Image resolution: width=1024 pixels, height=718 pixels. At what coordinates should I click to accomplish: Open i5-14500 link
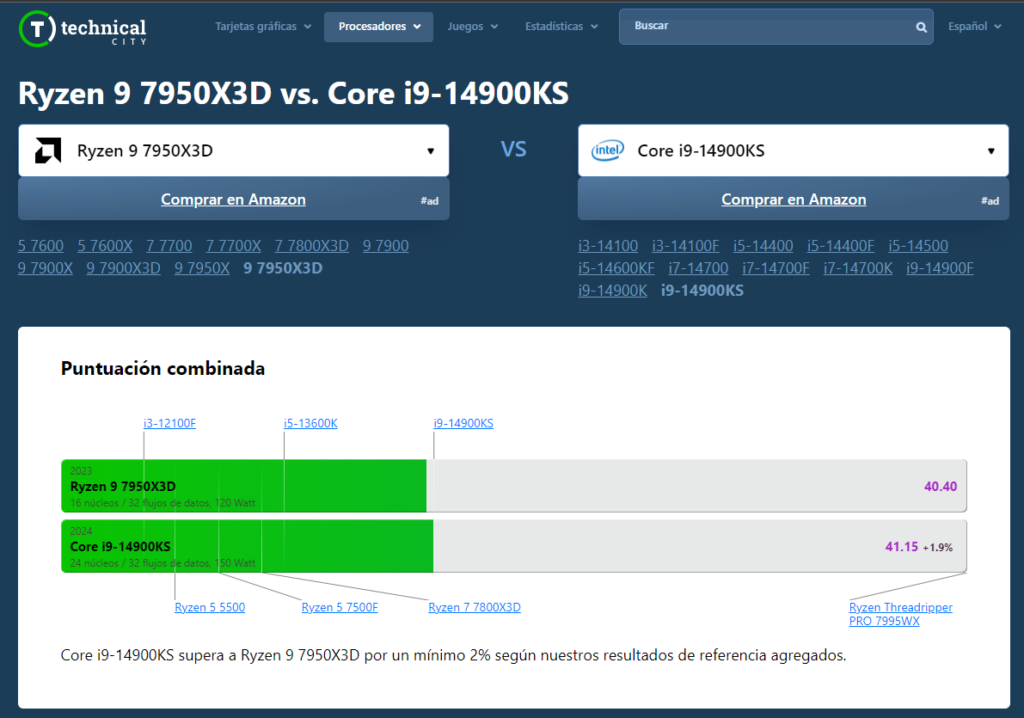pos(918,246)
